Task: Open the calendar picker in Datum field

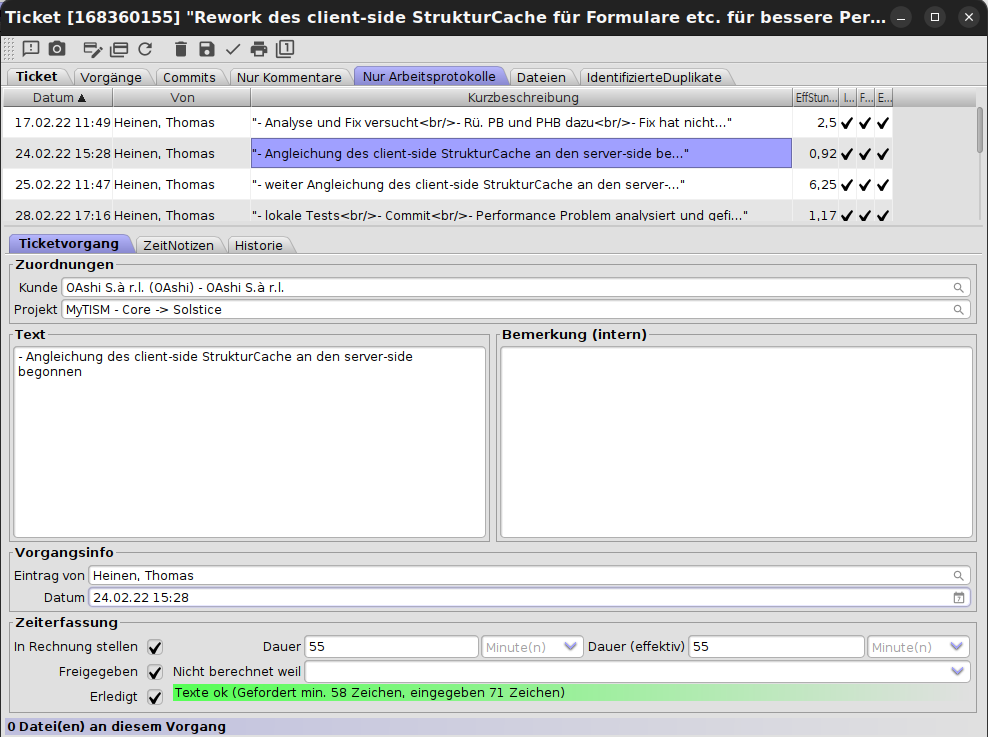Action: pyautogui.click(x=959, y=598)
